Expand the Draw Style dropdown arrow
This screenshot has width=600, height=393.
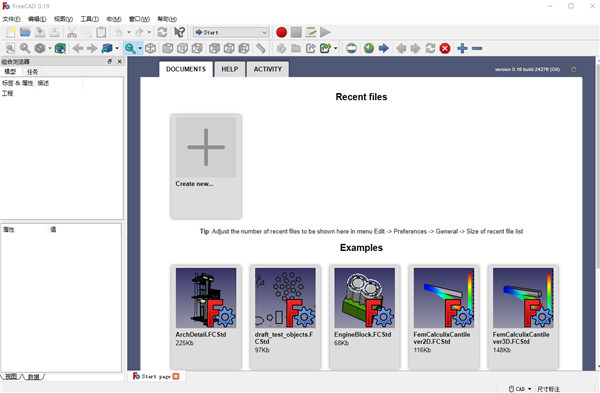click(50, 48)
